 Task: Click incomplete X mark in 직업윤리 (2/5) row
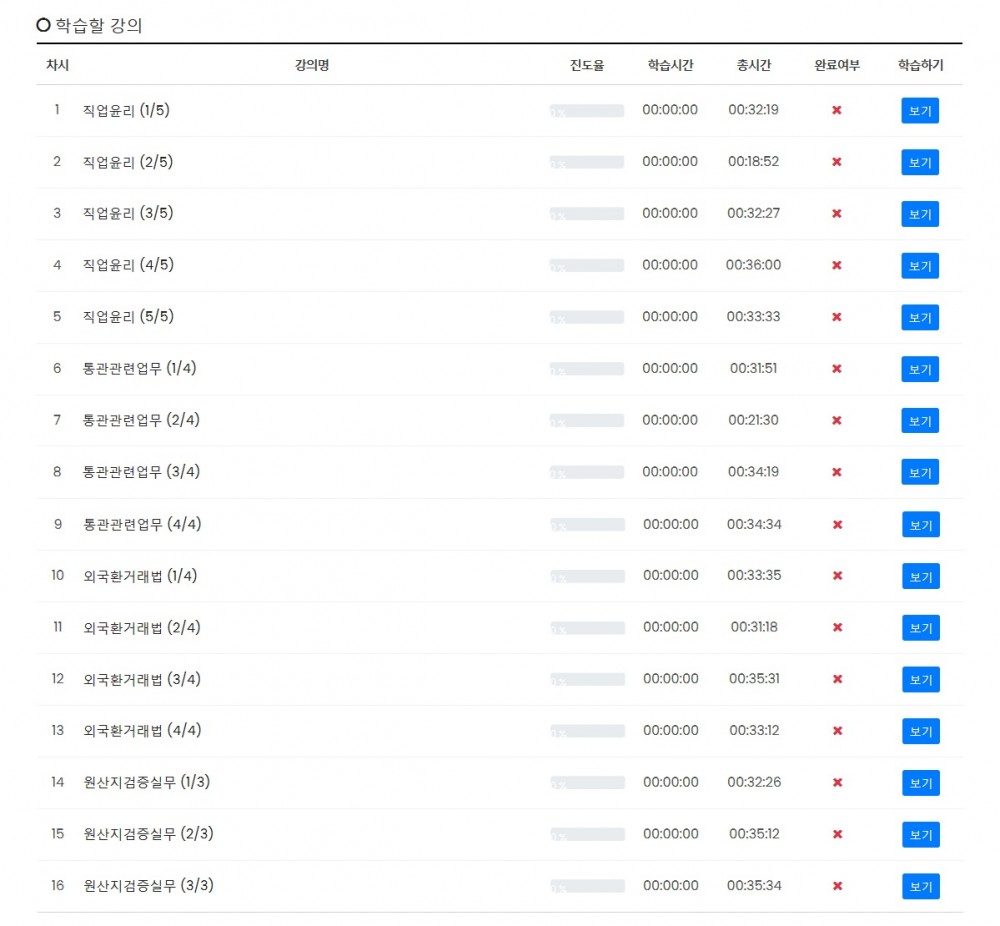point(837,162)
